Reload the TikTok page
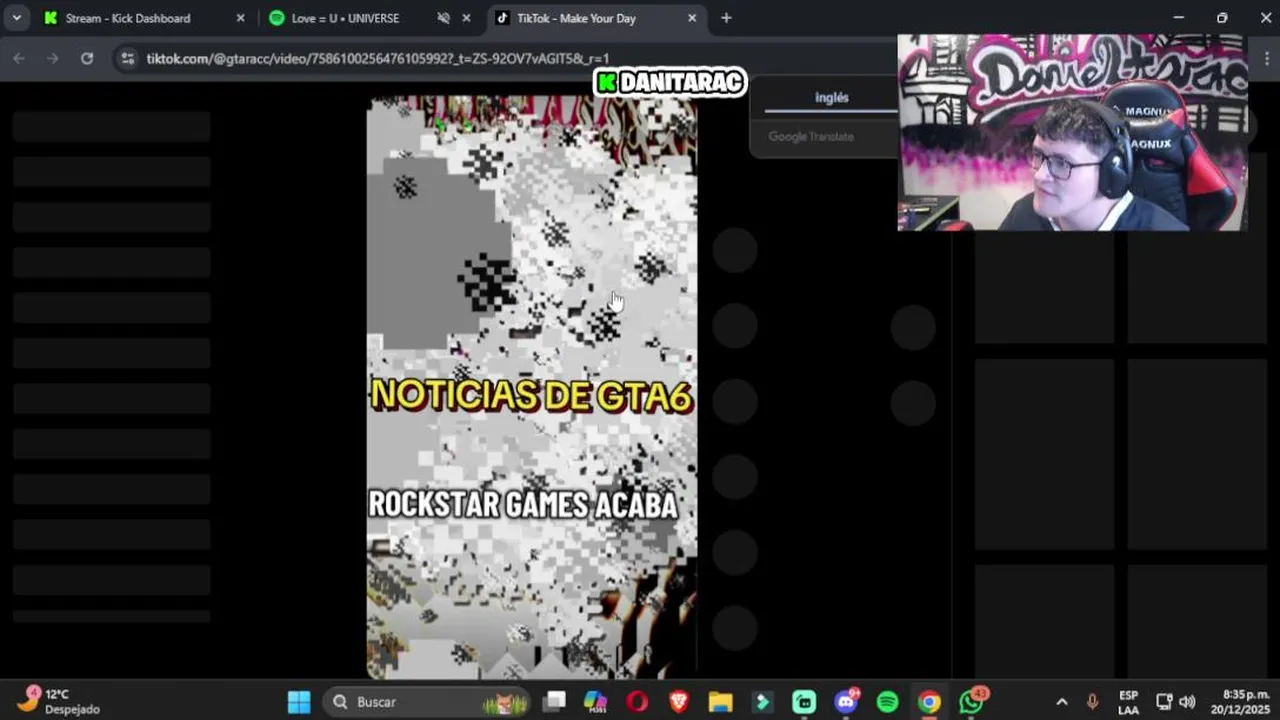Viewport: 1280px width, 720px height. click(x=87, y=58)
